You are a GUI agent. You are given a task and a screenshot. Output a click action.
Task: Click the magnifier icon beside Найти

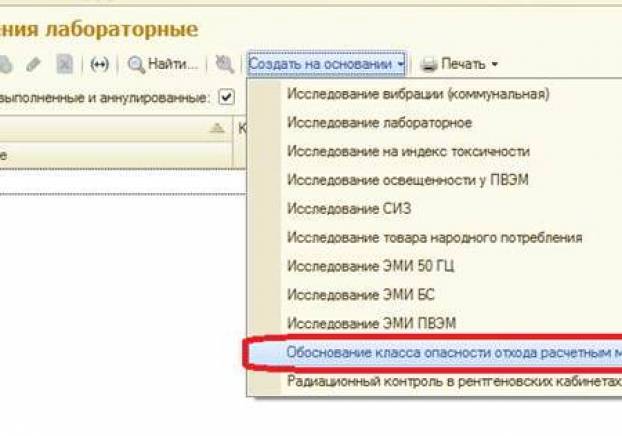coord(136,65)
